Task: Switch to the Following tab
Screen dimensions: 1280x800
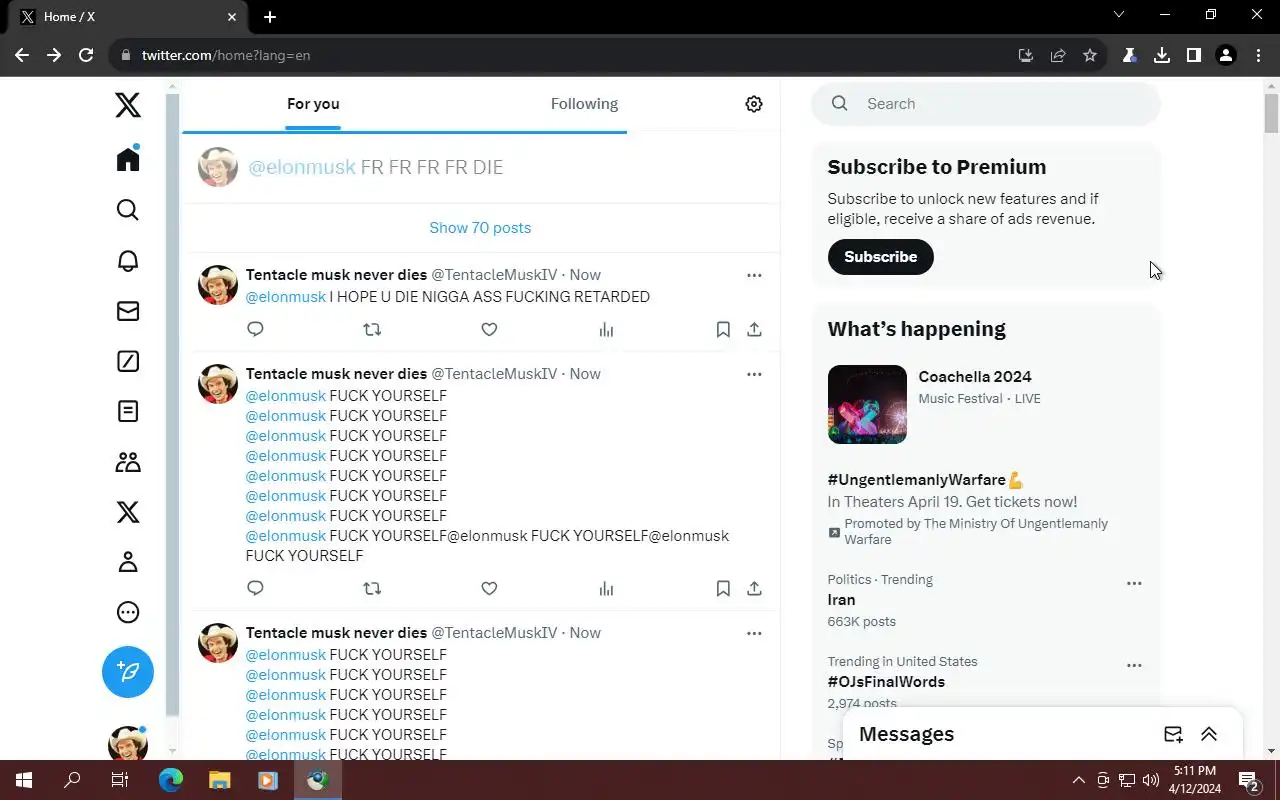Action: click(x=584, y=104)
